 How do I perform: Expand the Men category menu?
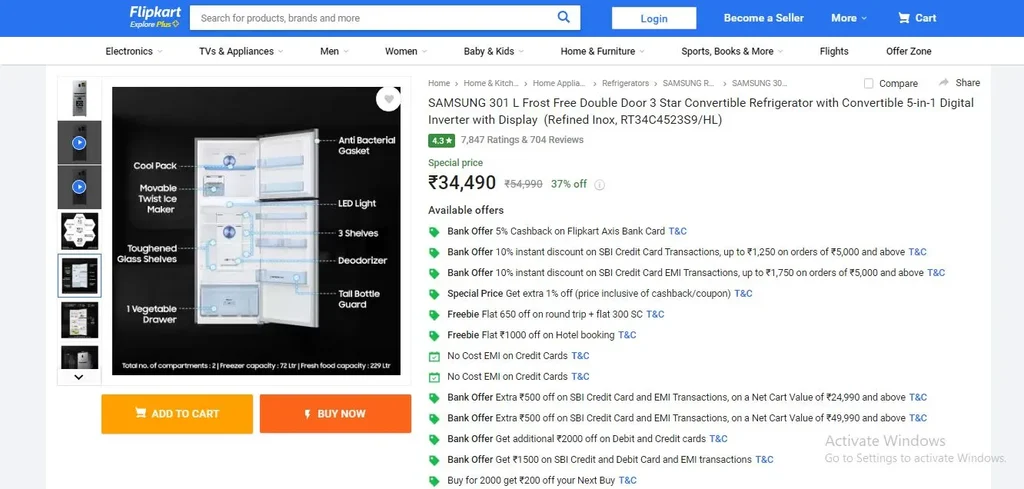[x=334, y=51]
